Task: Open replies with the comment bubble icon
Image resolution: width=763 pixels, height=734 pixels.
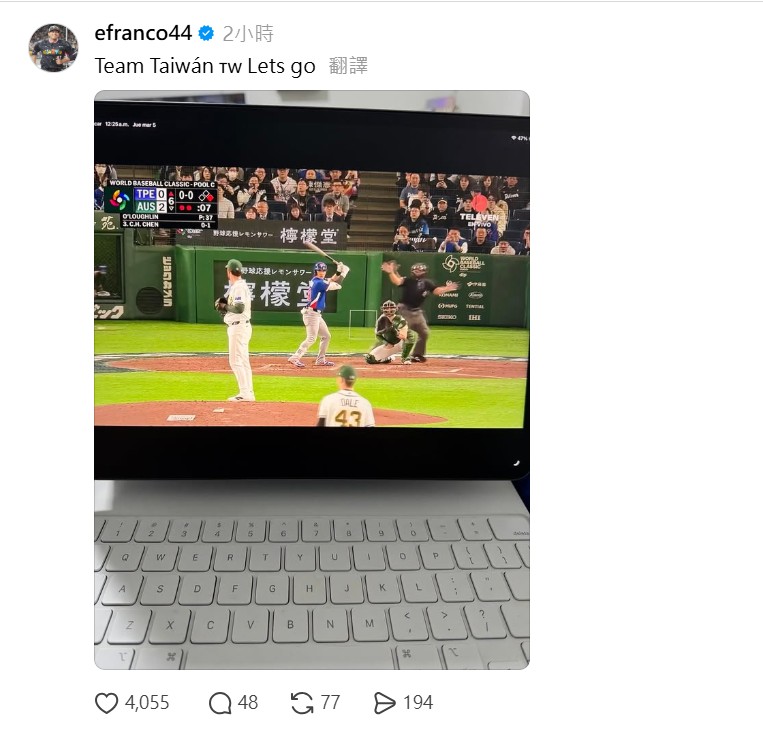Action: coord(220,703)
